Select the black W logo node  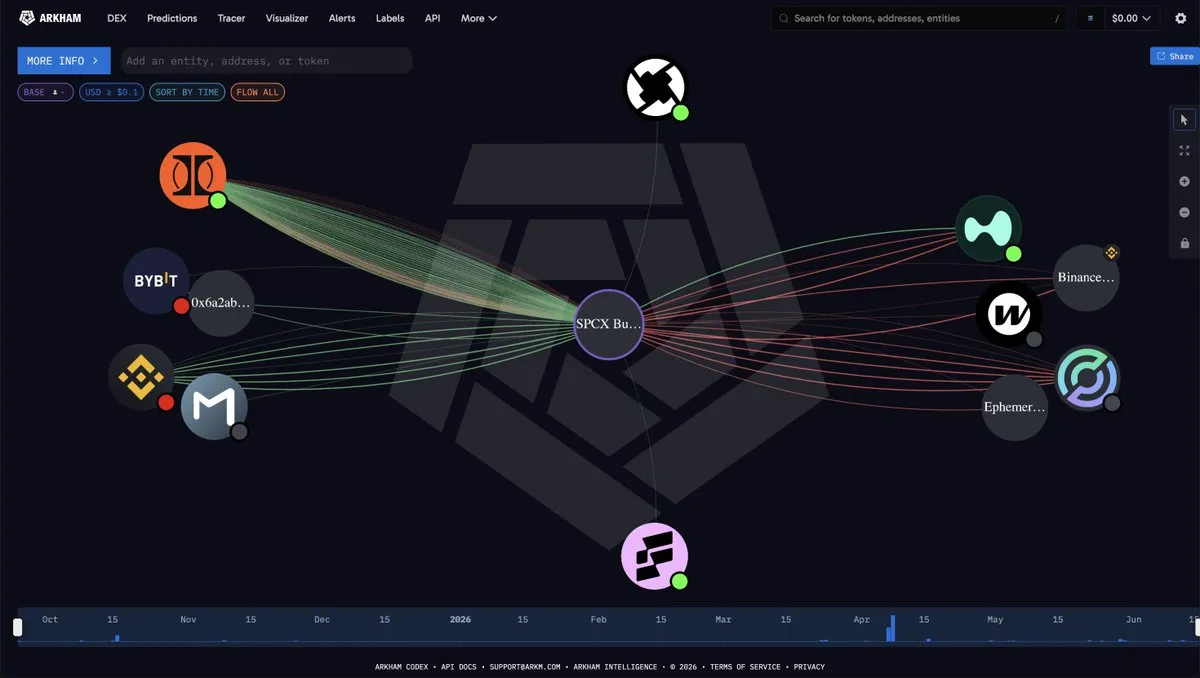click(1009, 315)
